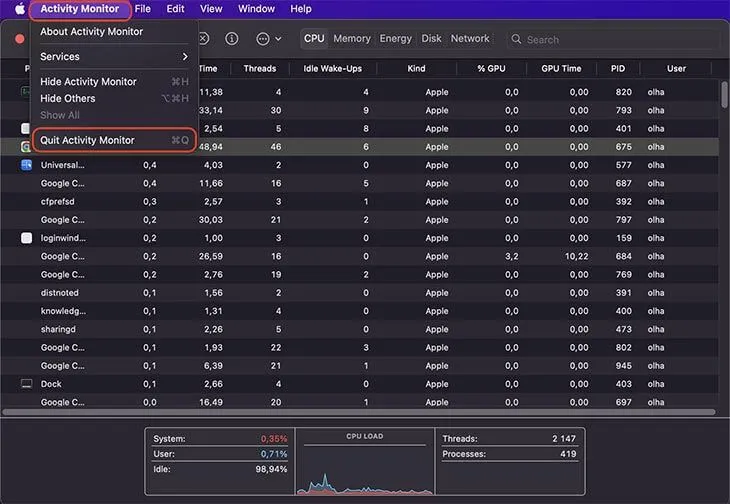This screenshot has height=504, width=730.
Task: Click PID 820 cell
Action: click(x=623, y=92)
